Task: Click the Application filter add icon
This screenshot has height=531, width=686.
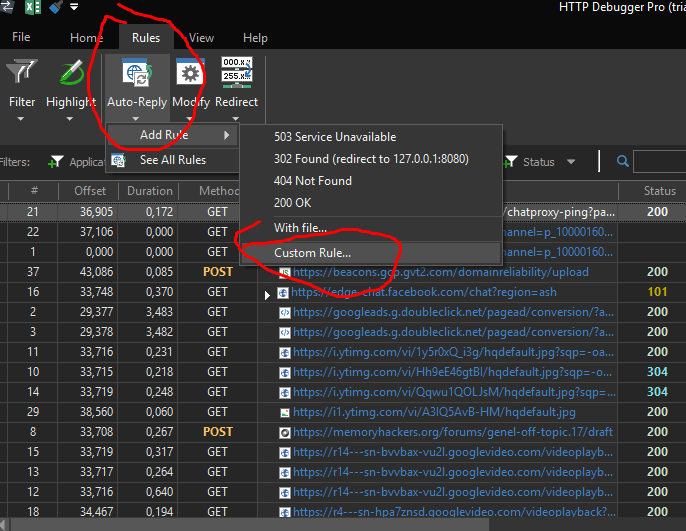Action: [56, 162]
